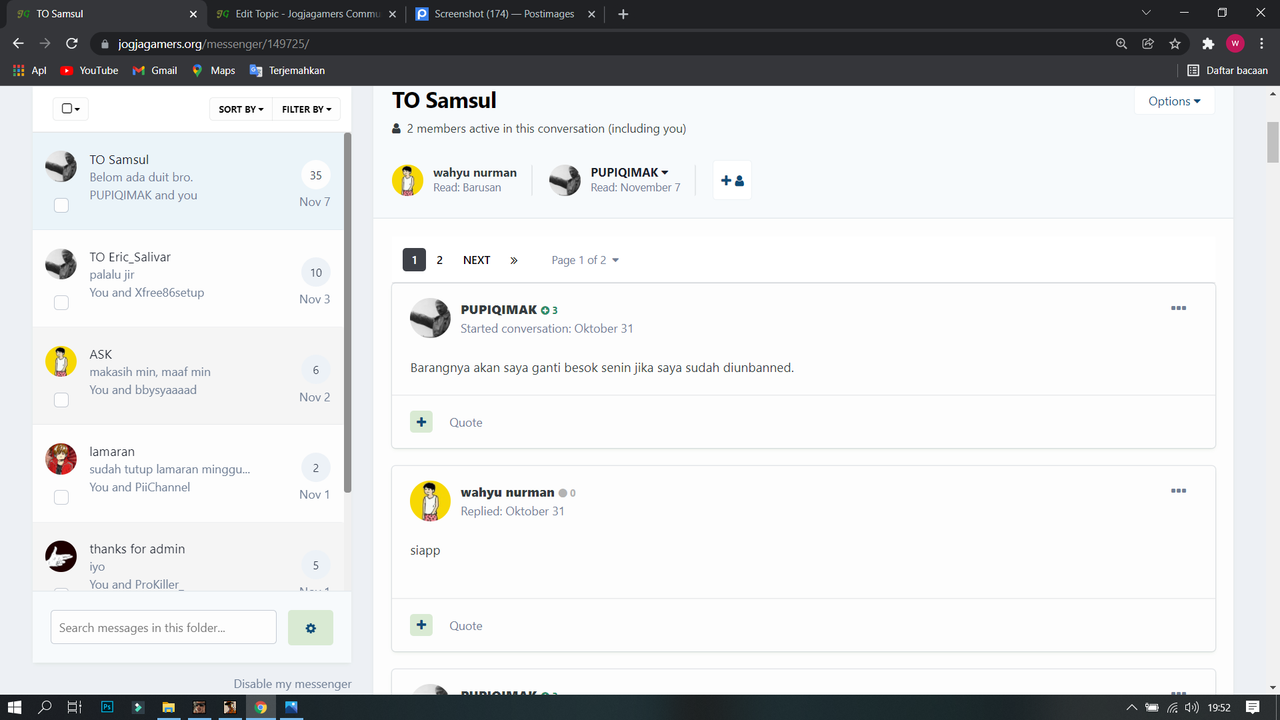
Task: Open the thanks for admin conversation
Action: click(188, 558)
